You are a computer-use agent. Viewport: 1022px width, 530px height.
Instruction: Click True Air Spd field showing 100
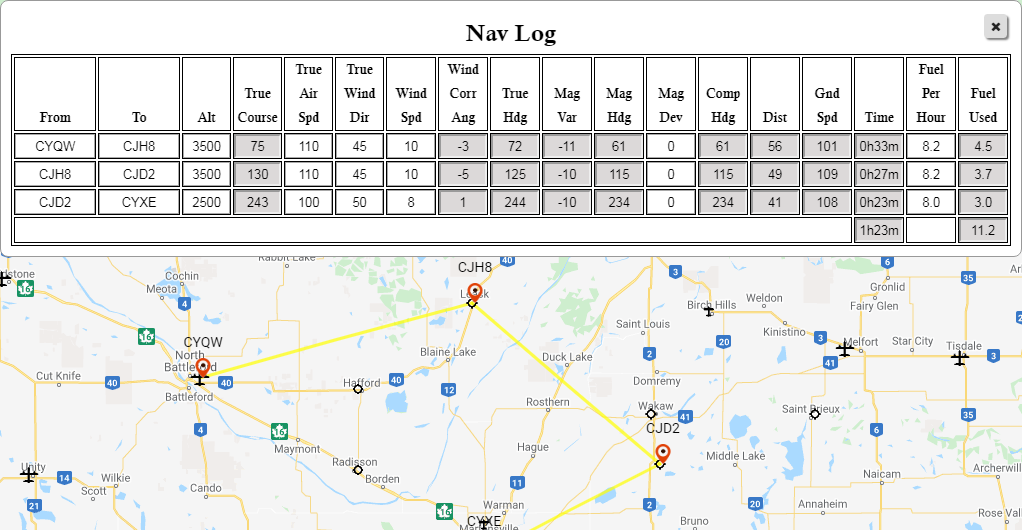[309, 202]
